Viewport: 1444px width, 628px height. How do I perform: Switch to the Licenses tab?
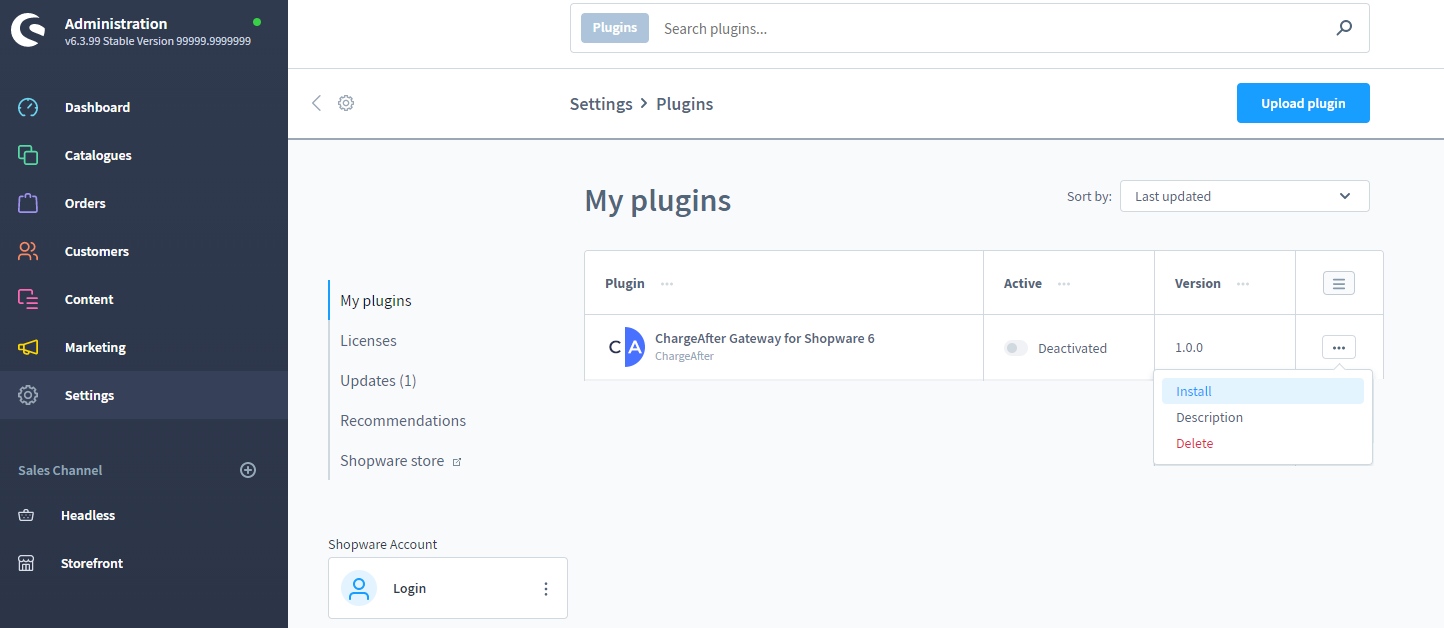pyautogui.click(x=368, y=340)
